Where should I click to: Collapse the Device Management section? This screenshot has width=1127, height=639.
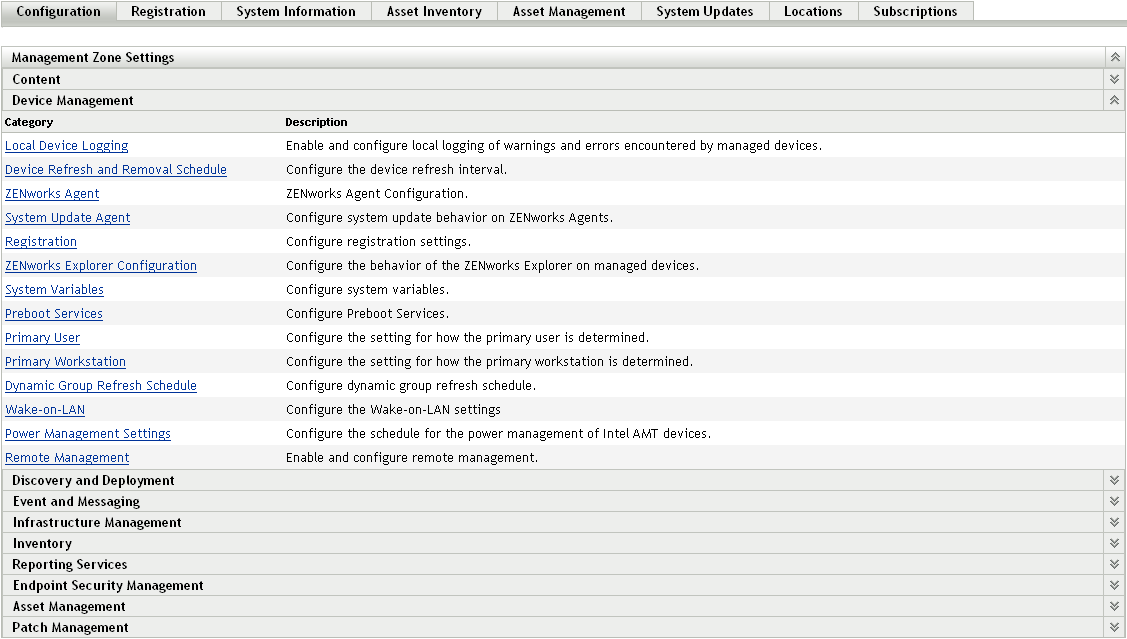pos(1113,100)
